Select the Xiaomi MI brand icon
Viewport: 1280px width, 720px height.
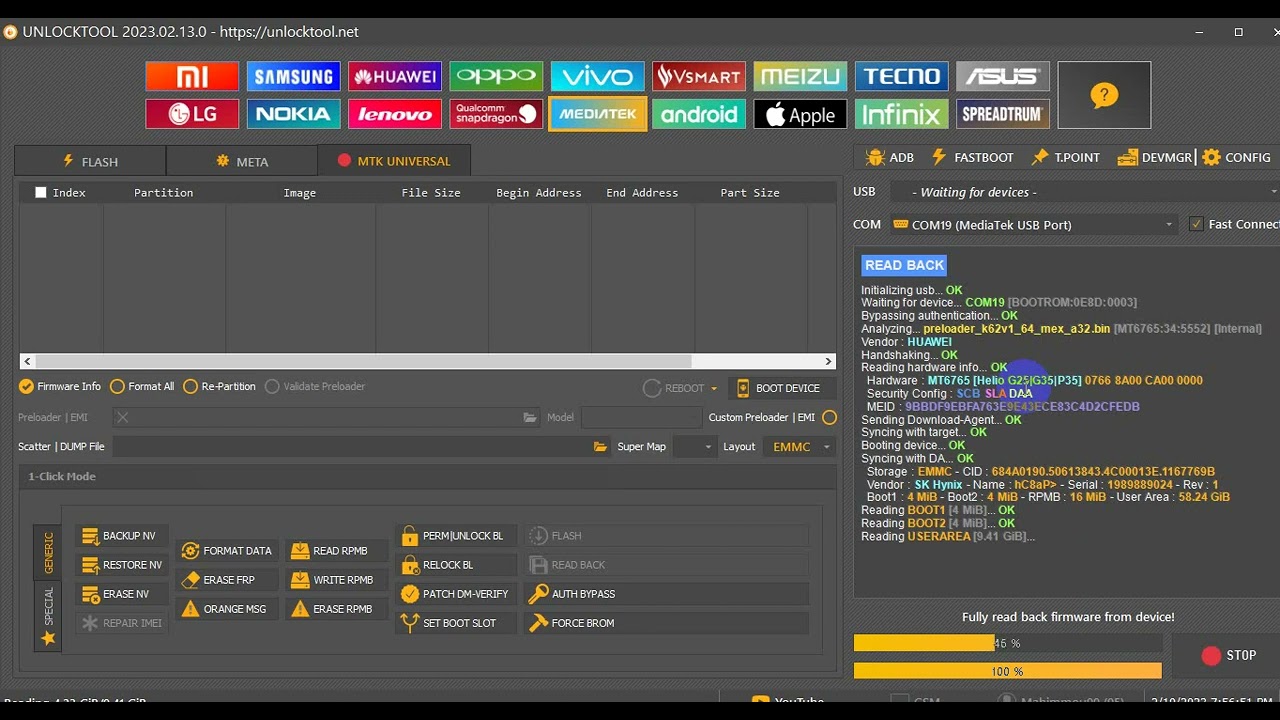click(x=192, y=76)
